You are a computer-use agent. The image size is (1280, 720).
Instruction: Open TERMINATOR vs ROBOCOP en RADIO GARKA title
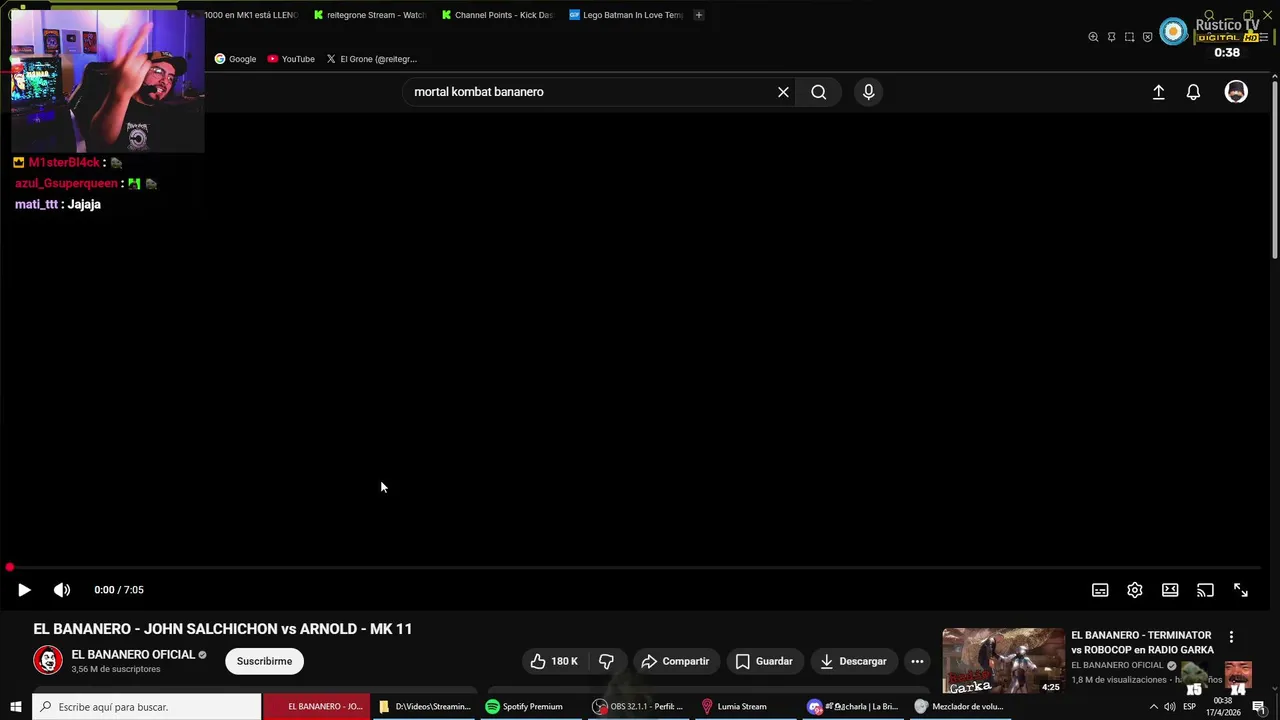[1142, 642]
